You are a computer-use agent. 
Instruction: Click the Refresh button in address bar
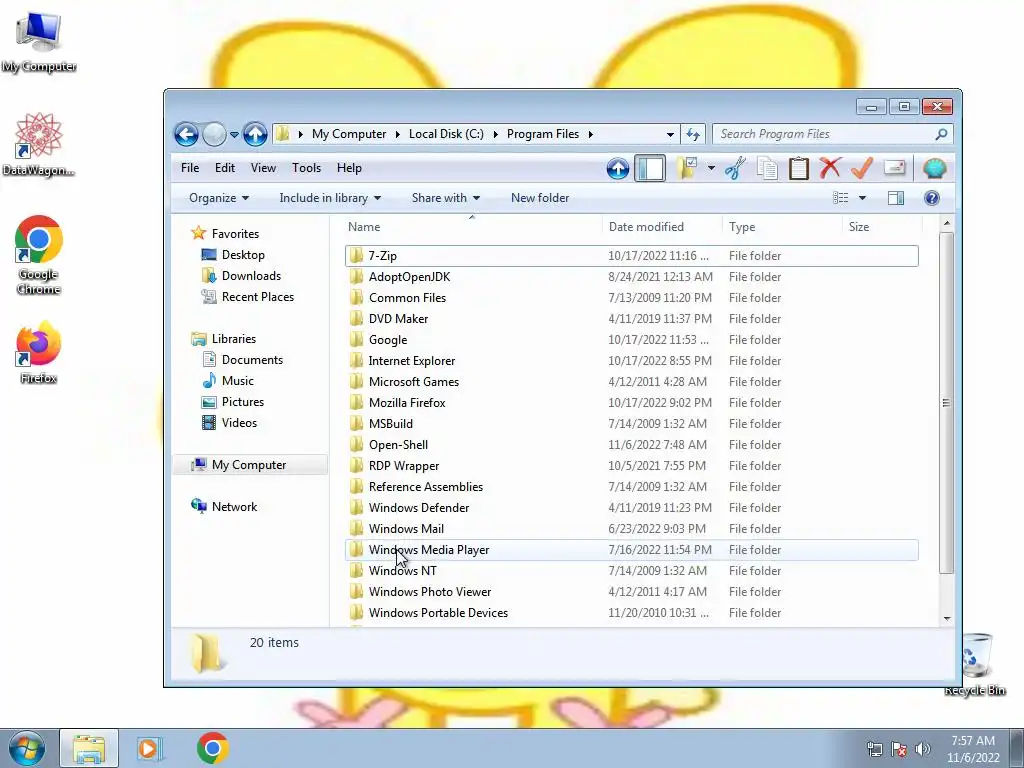pos(693,135)
